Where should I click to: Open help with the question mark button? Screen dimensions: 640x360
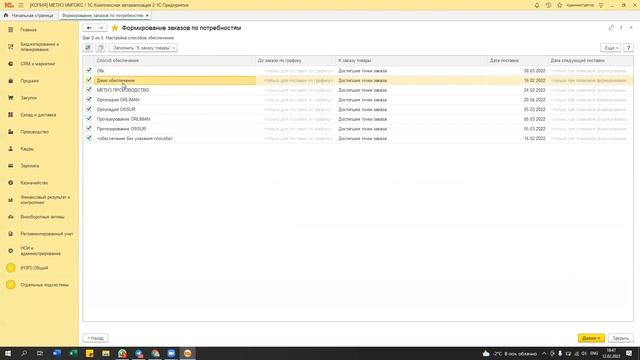[629, 48]
